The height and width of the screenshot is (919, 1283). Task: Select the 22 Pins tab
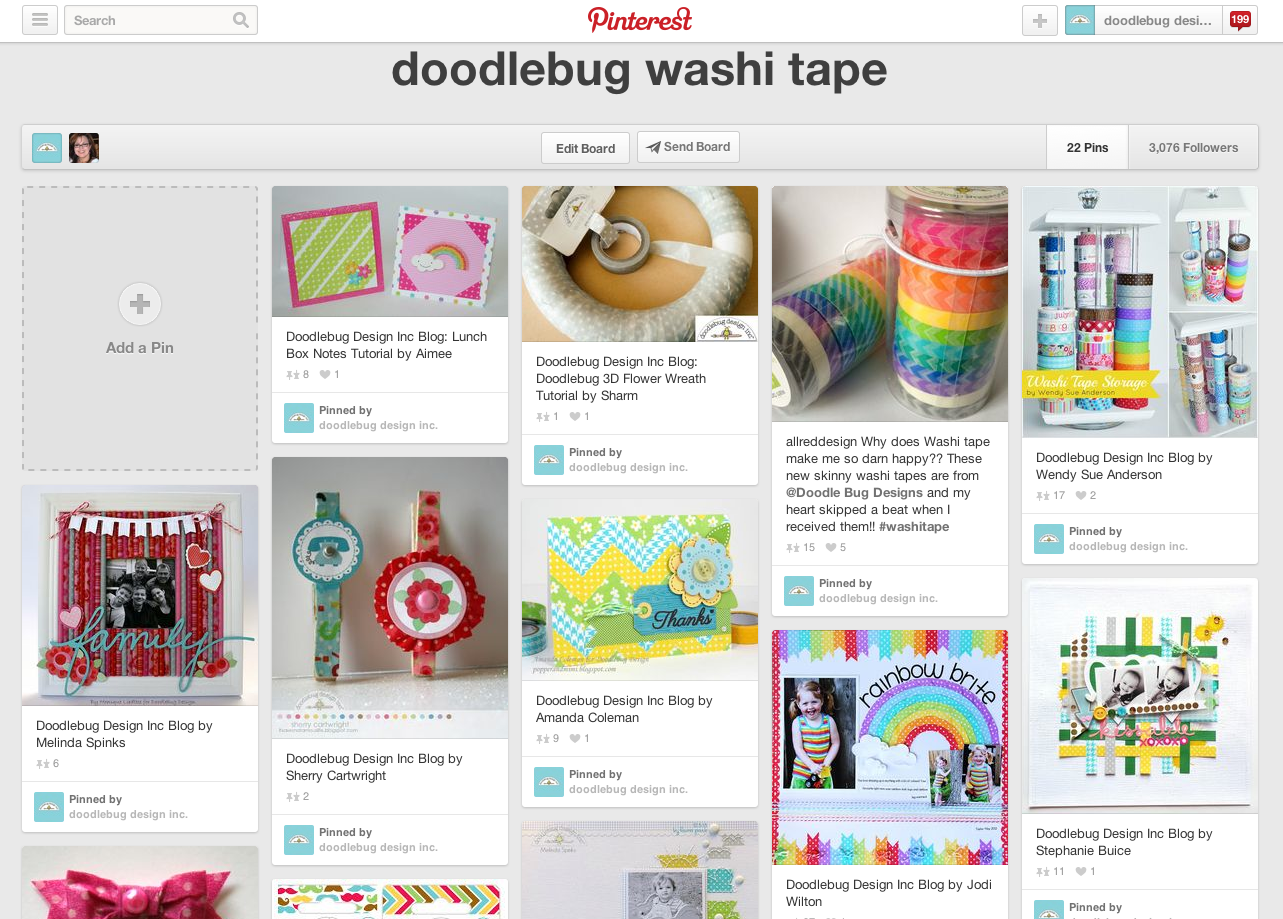[1087, 148]
